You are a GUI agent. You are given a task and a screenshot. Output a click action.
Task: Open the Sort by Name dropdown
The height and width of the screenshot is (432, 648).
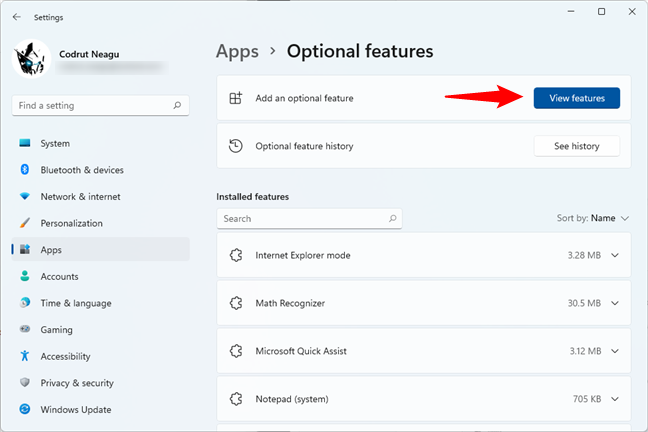pos(593,218)
